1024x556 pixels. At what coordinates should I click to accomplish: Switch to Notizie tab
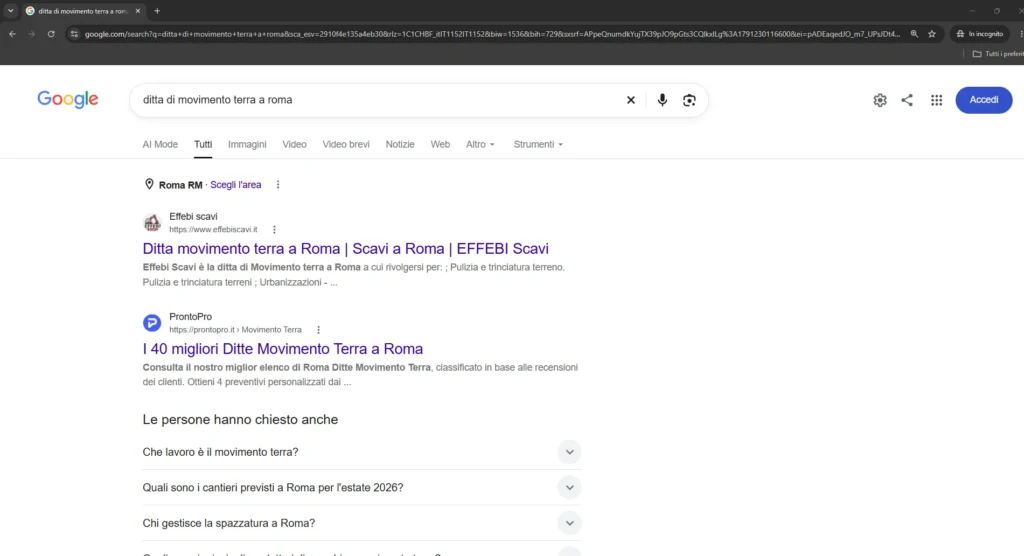pos(400,144)
